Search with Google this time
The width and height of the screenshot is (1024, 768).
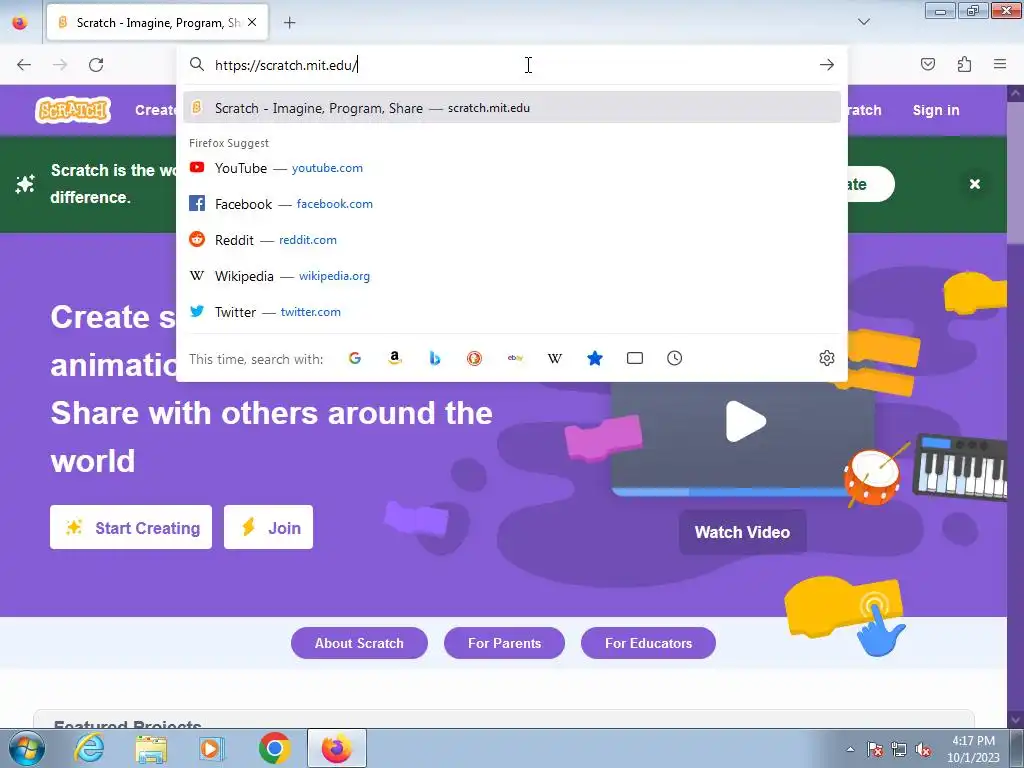pyautogui.click(x=355, y=358)
